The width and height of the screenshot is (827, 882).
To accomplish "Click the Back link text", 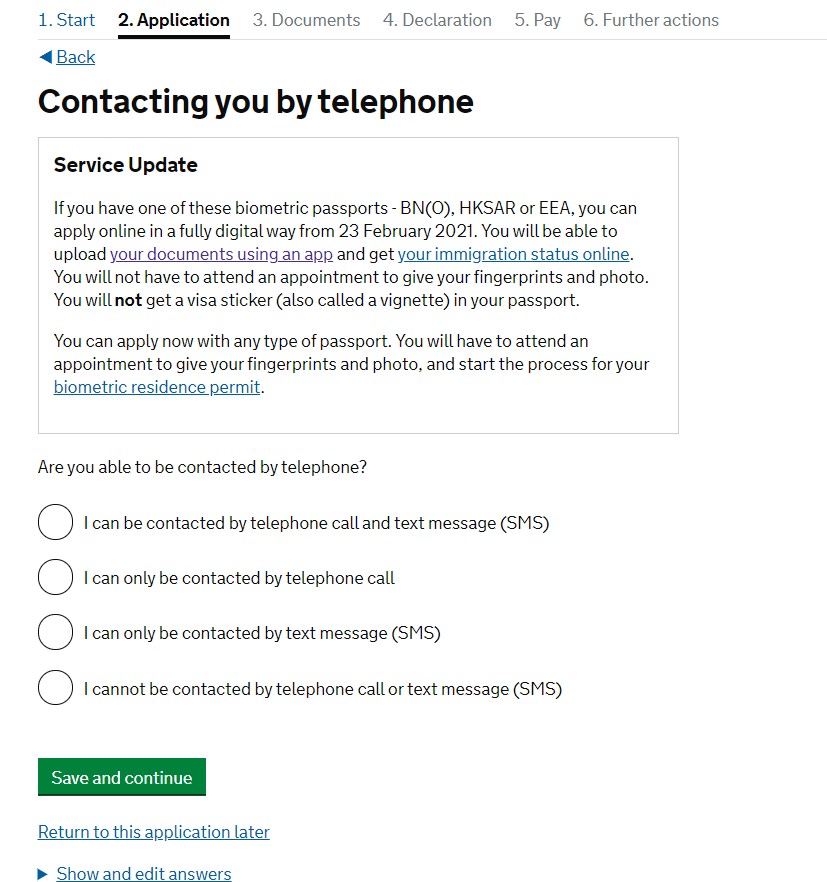I will (76, 57).
